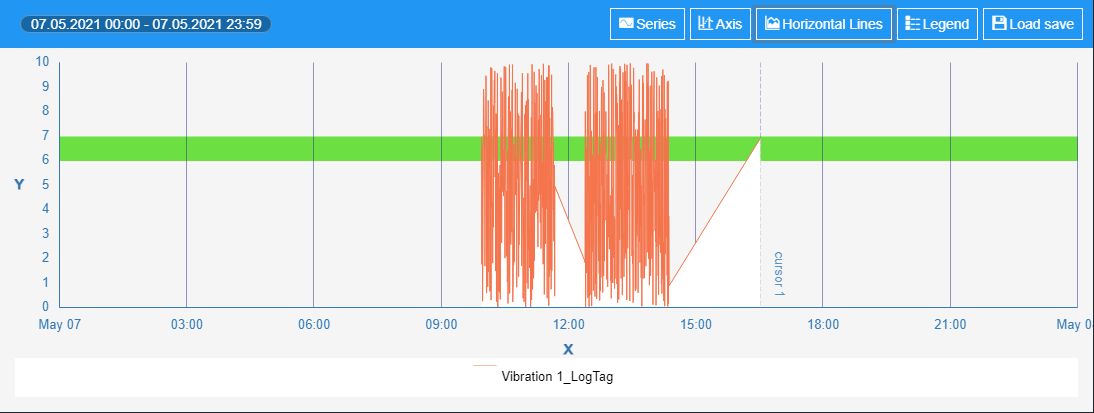Click the Horizontal Lines area-chart icon
This screenshot has width=1094, height=413.
point(772,24)
